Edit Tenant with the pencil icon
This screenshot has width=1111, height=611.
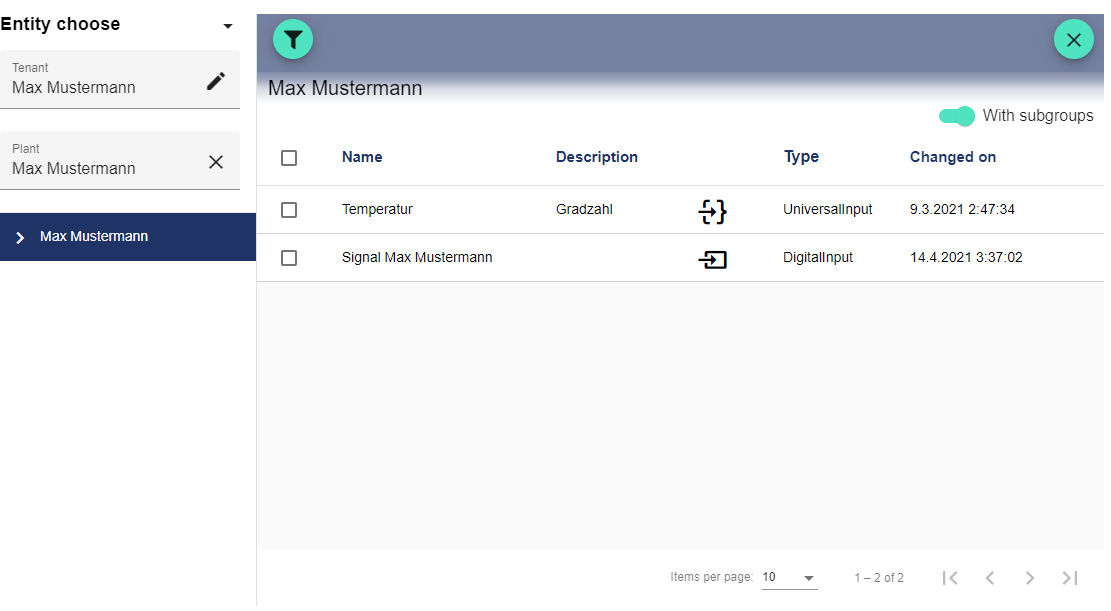(x=216, y=81)
